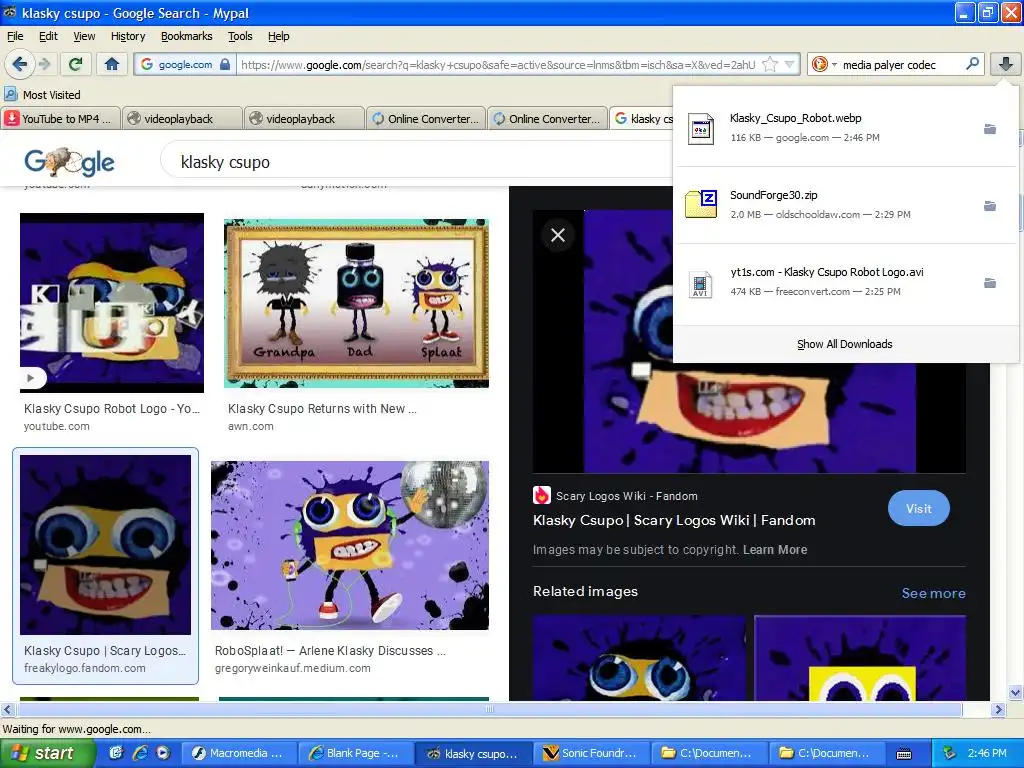Switch to the first videoplayback tab
1024x768 pixels.
pos(182,118)
